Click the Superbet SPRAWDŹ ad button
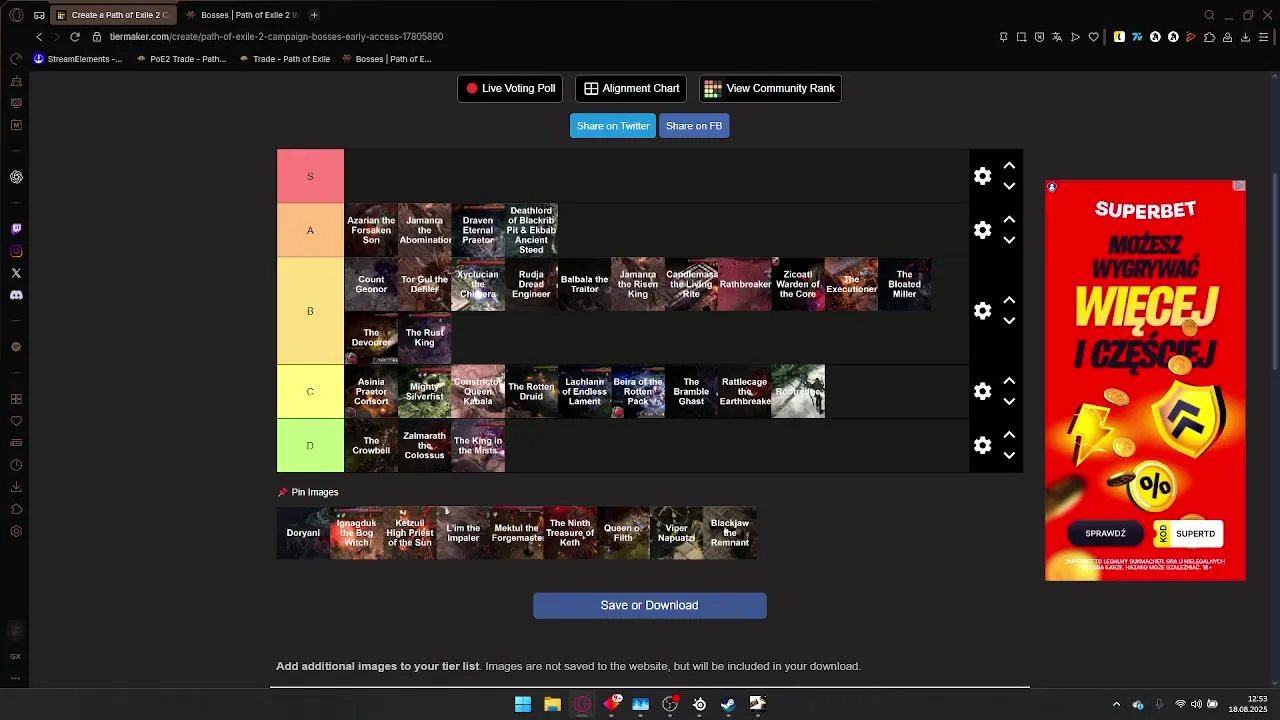Image resolution: width=1280 pixels, height=720 pixels. pos(1106,534)
